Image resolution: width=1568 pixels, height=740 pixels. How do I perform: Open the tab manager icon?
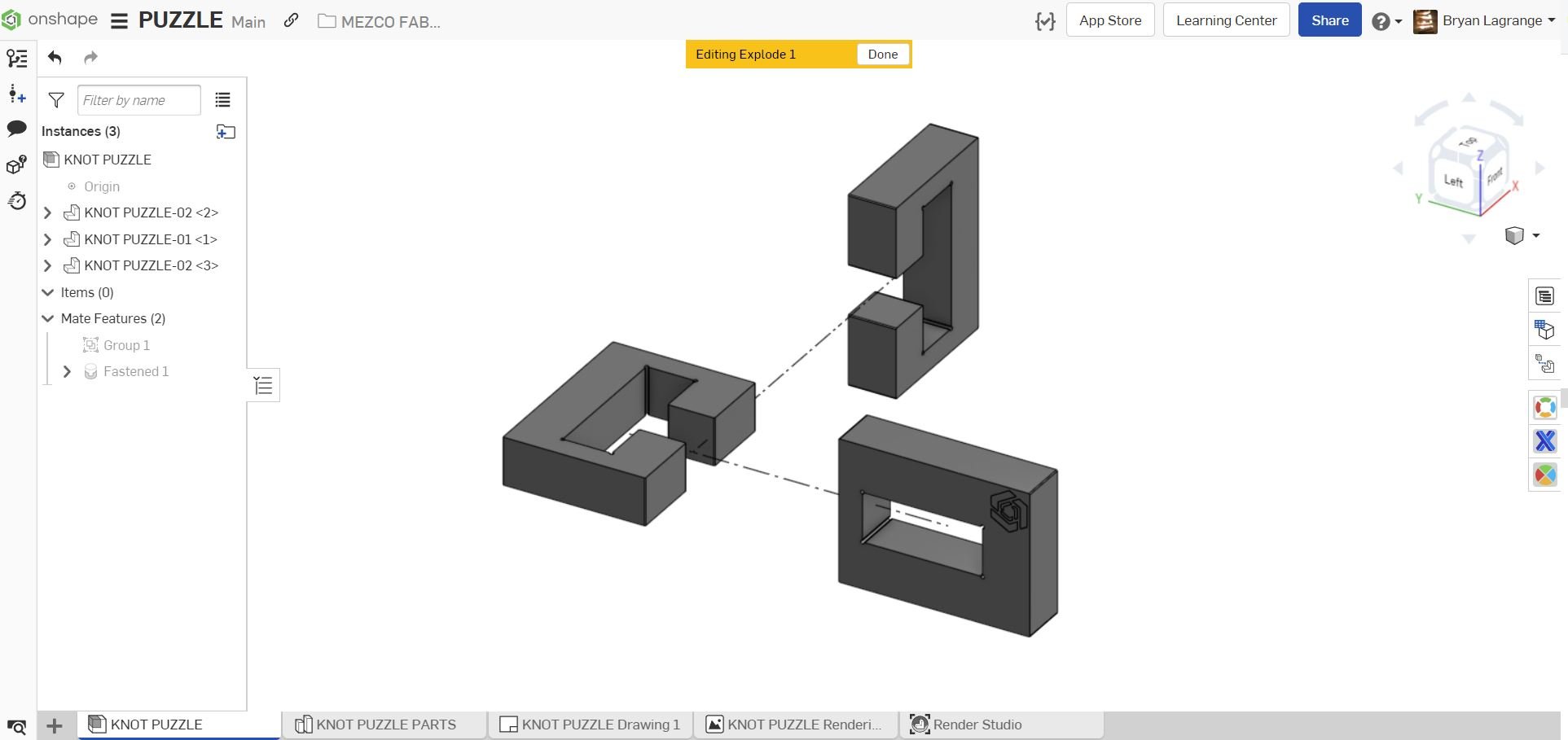tap(16, 726)
